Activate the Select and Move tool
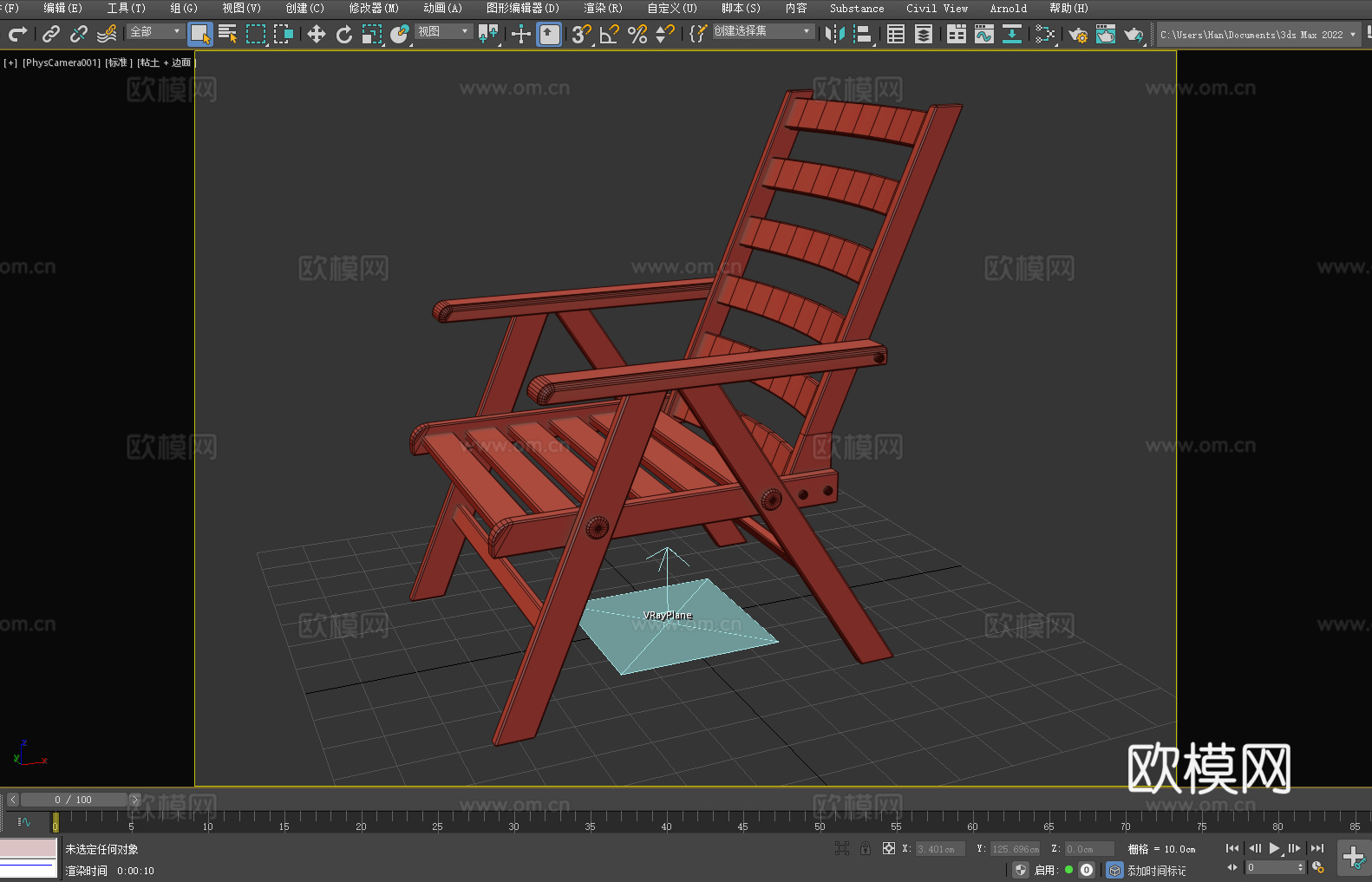Screen dimensions: 1372x882 317,34
